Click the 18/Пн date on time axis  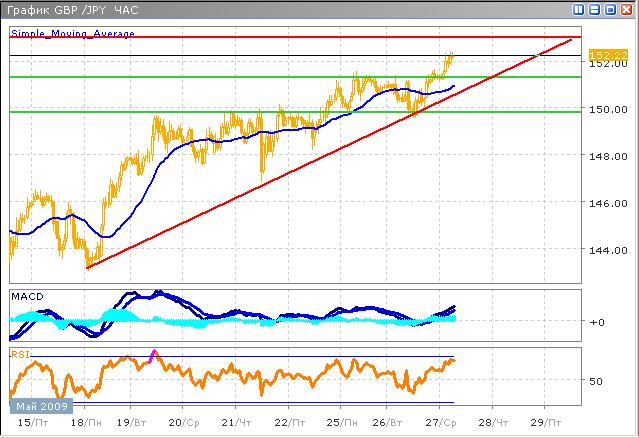tap(85, 424)
